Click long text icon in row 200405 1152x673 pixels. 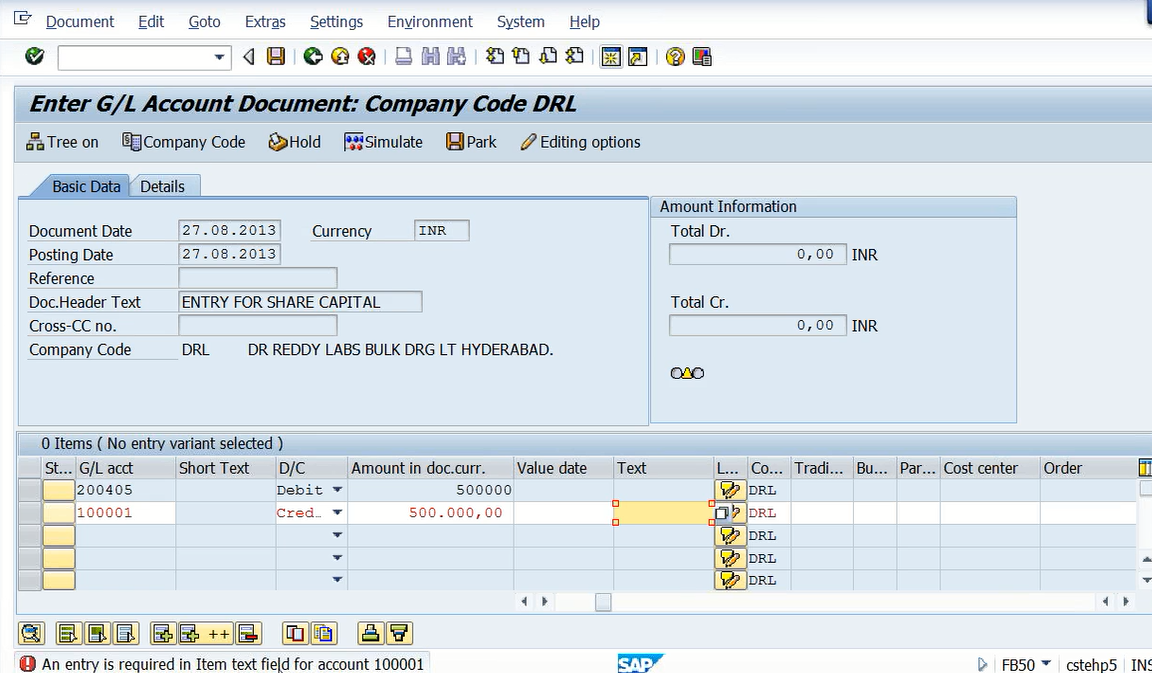(730, 490)
